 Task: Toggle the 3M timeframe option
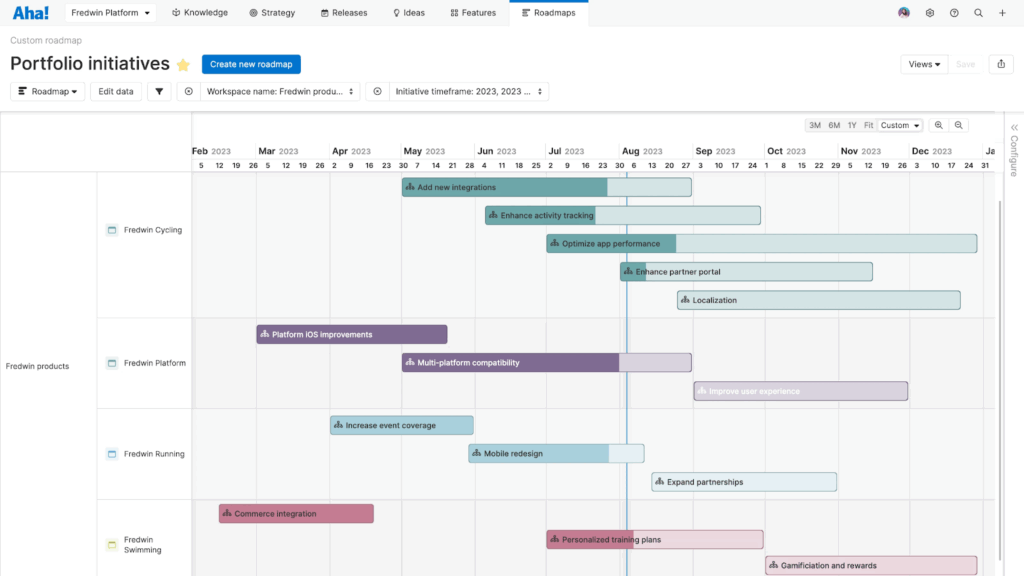(815, 126)
